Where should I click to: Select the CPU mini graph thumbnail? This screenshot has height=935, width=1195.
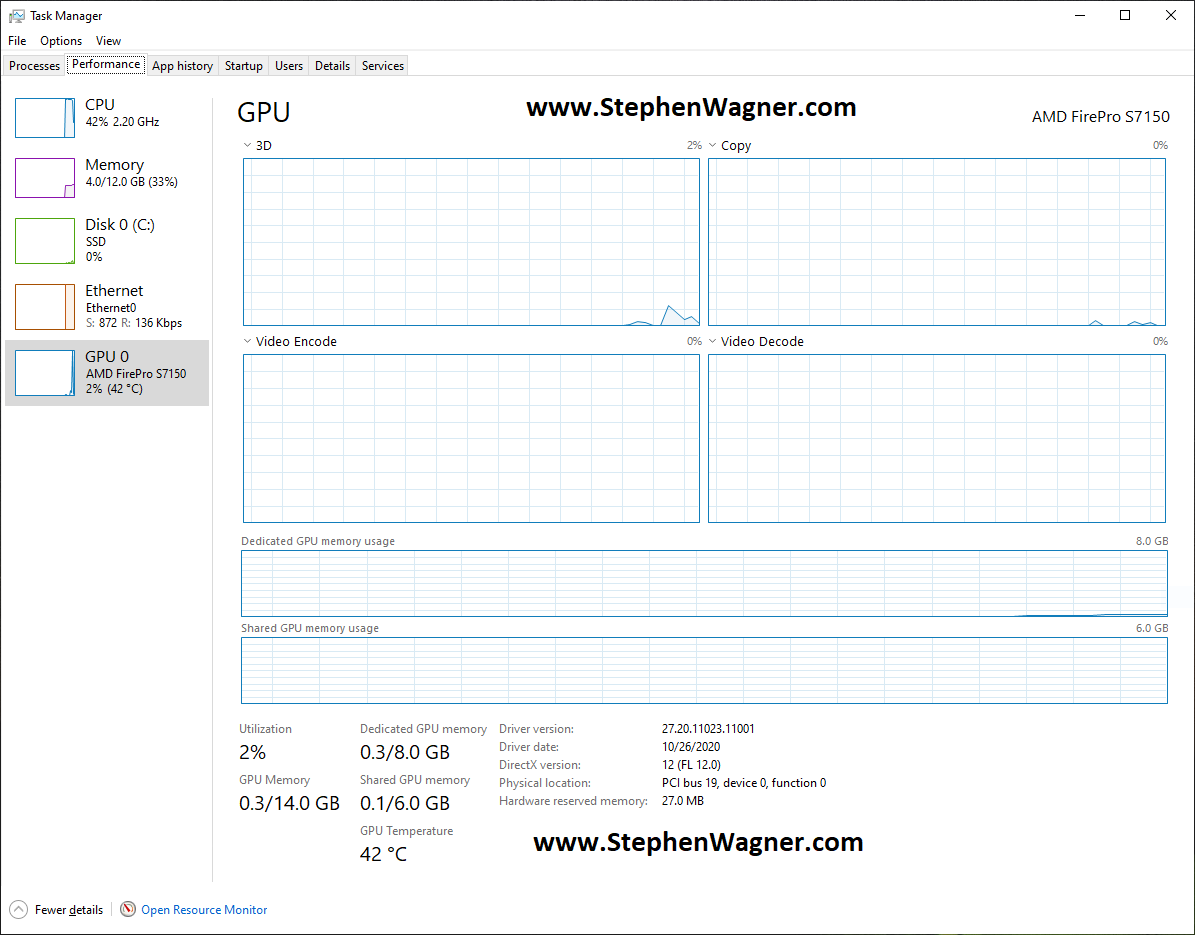click(x=45, y=117)
